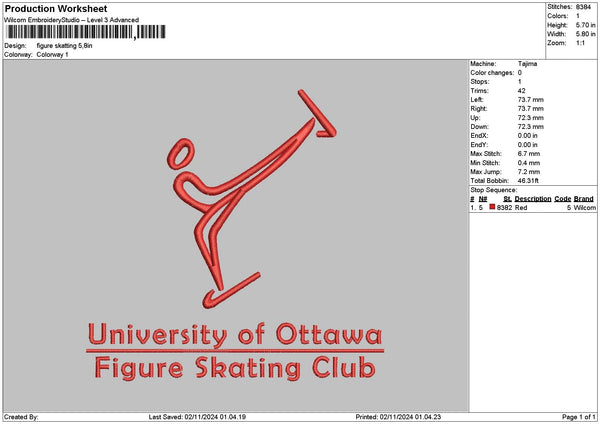Select the Trims value 42
Screen dimensions: 600x424
(x=522, y=91)
